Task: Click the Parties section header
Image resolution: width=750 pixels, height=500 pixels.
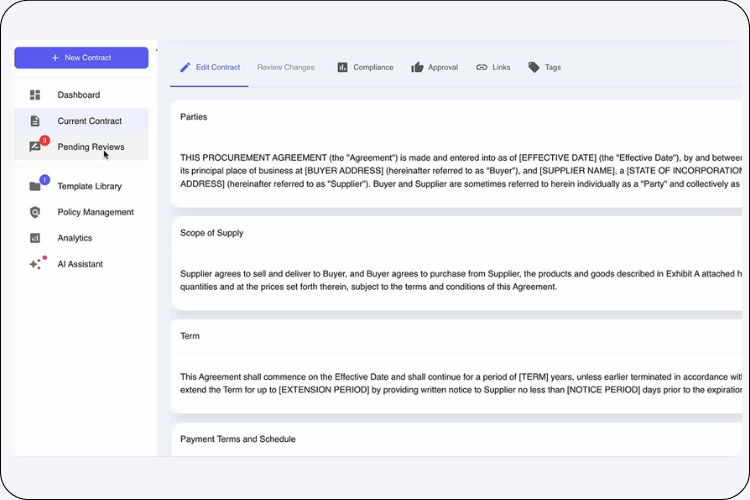Action: pos(194,117)
